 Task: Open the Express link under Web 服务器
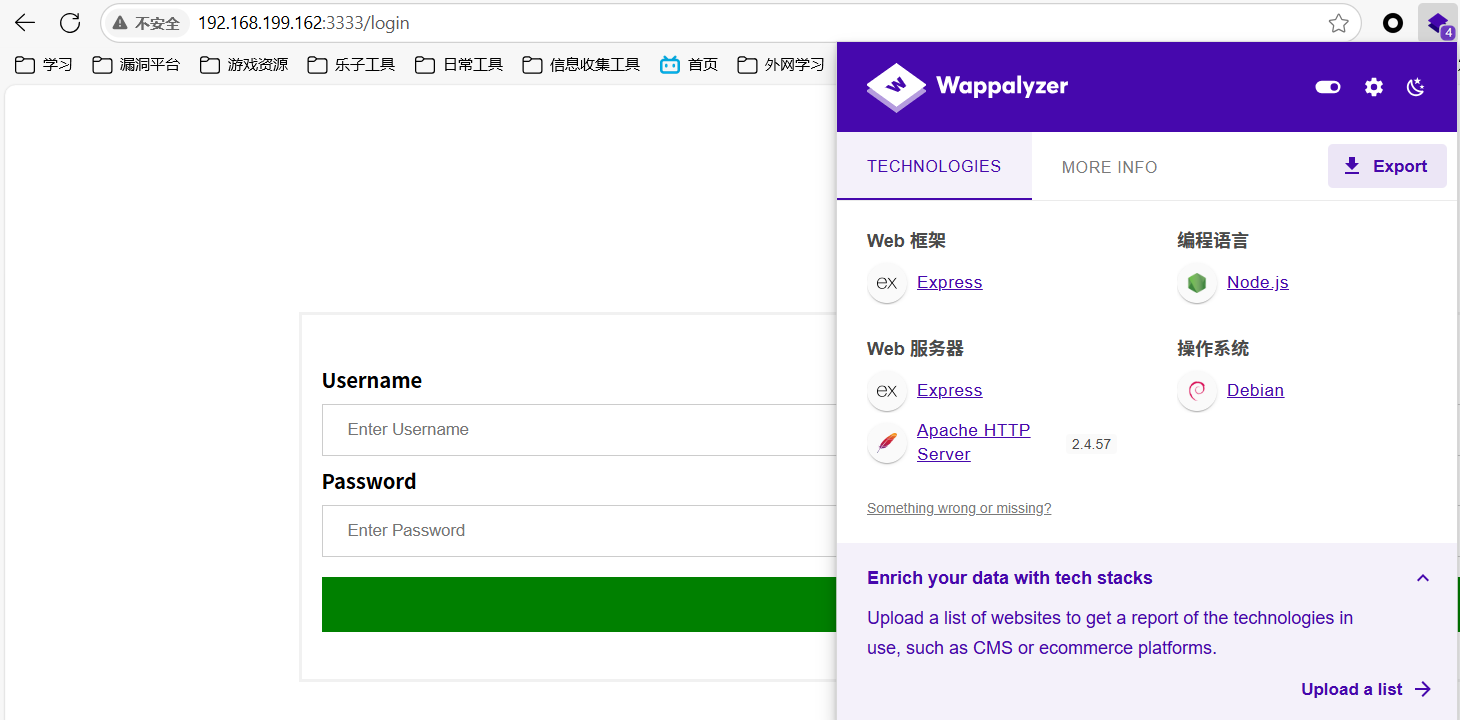950,391
